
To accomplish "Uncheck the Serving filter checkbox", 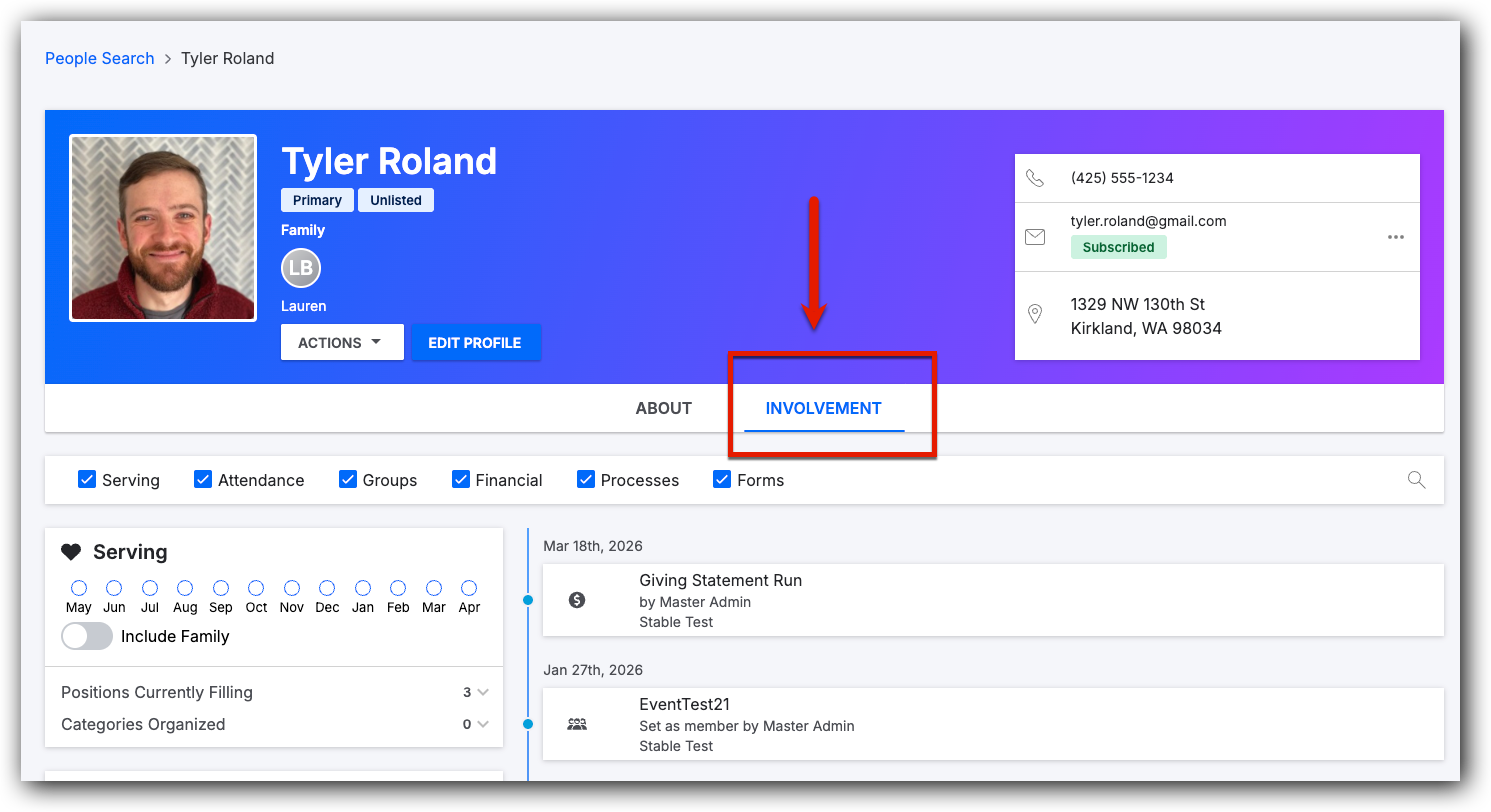I will [87, 480].
